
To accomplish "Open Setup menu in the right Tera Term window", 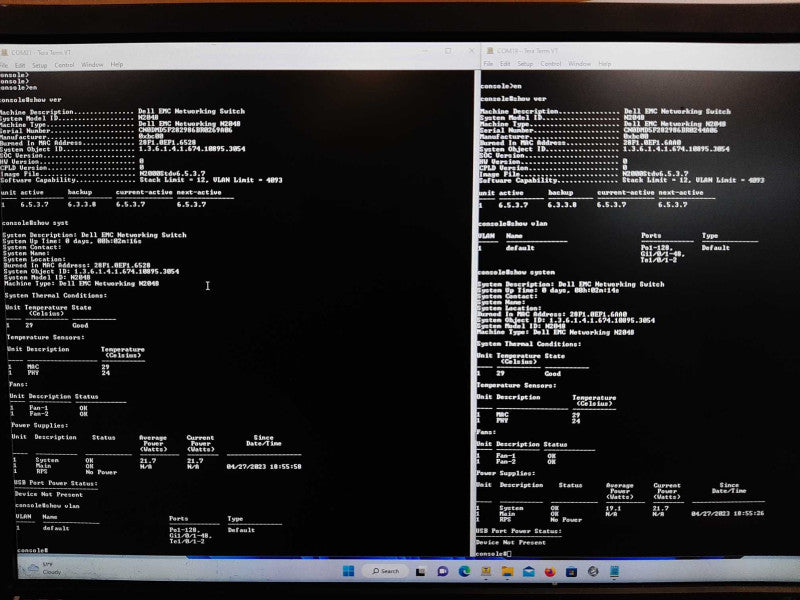I will [x=525, y=64].
